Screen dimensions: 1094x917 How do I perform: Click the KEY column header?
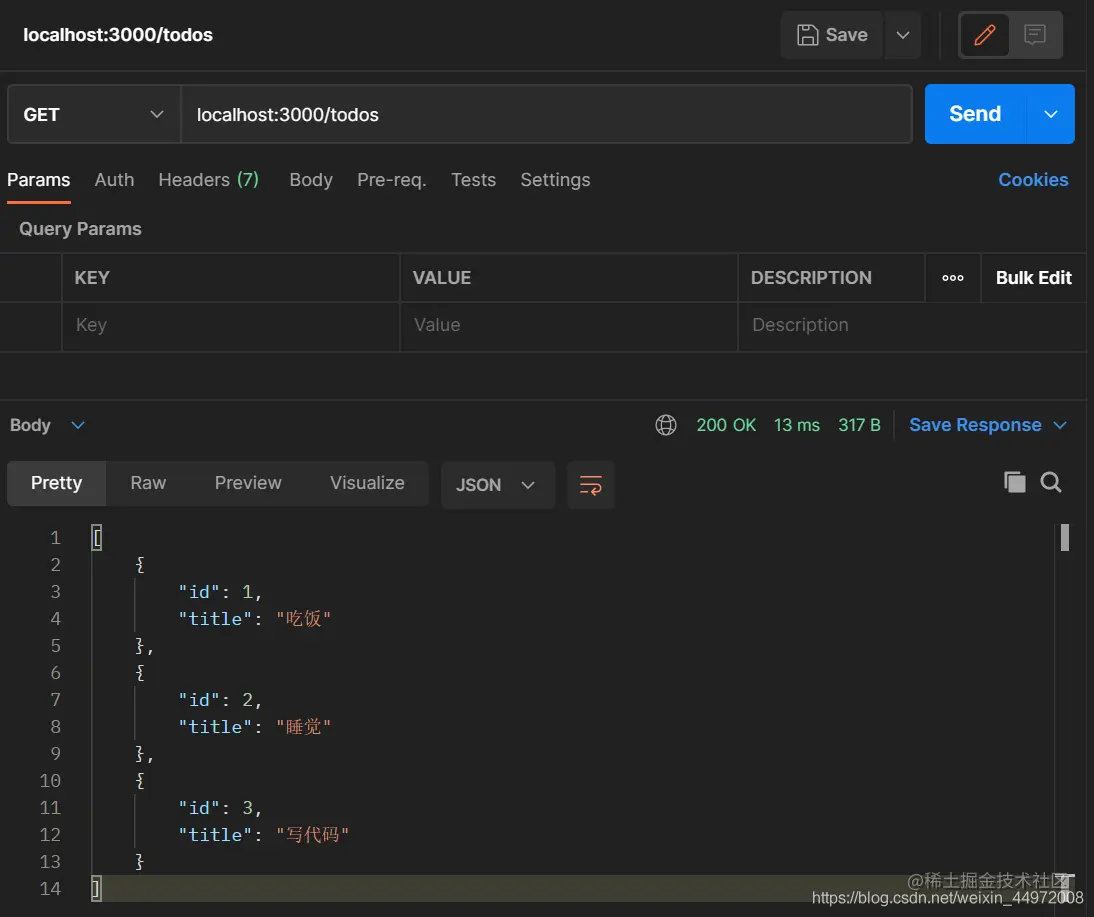(91, 278)
